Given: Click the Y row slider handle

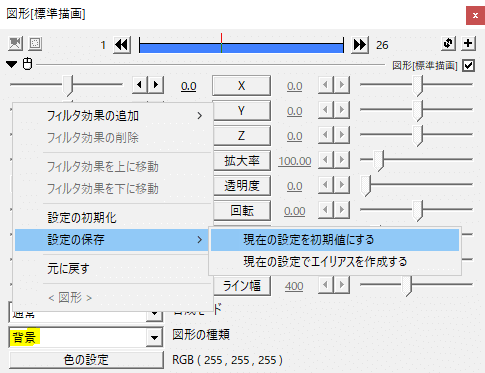Looking at the screenshot, I should pos(418,111).
